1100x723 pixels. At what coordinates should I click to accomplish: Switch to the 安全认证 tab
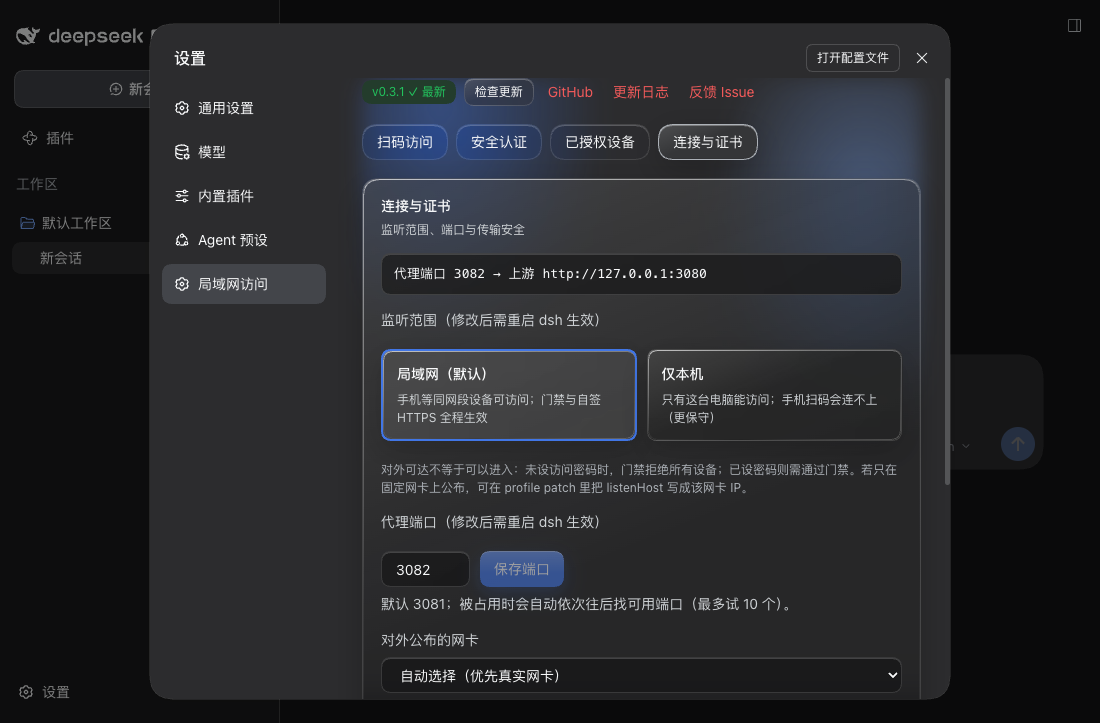click(499, 142)
